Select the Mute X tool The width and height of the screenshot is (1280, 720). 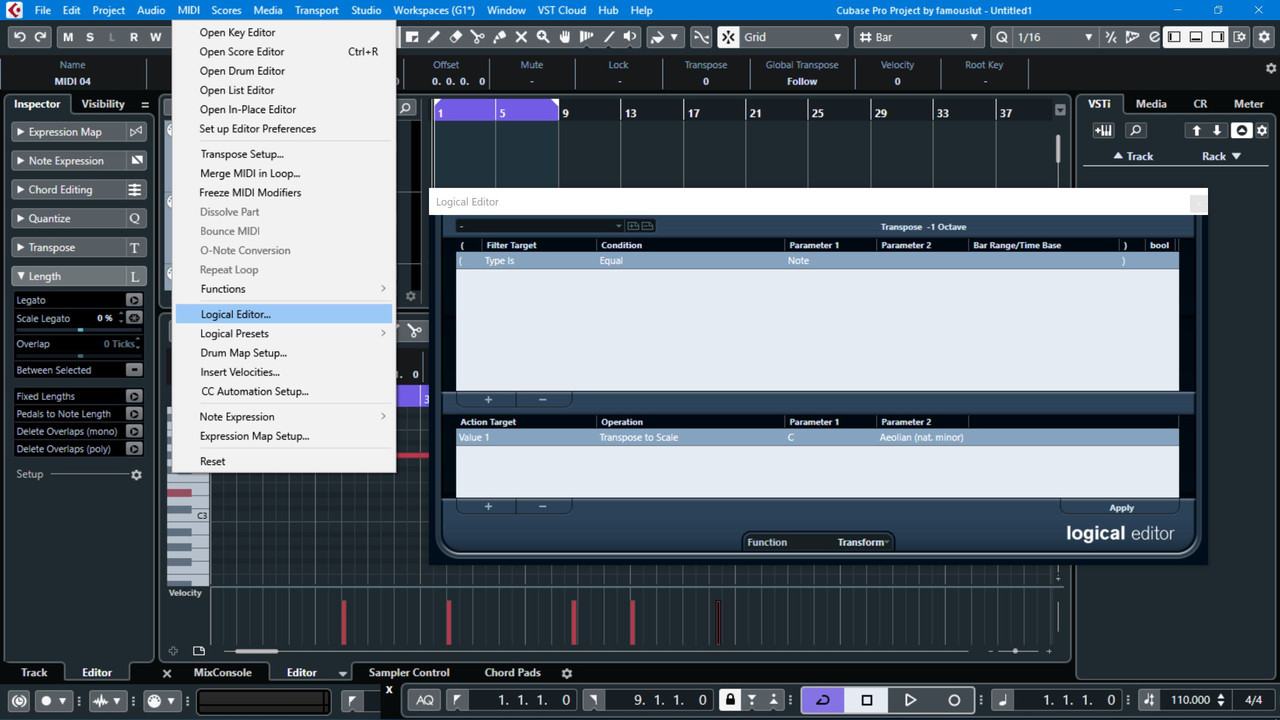point(521,37)
